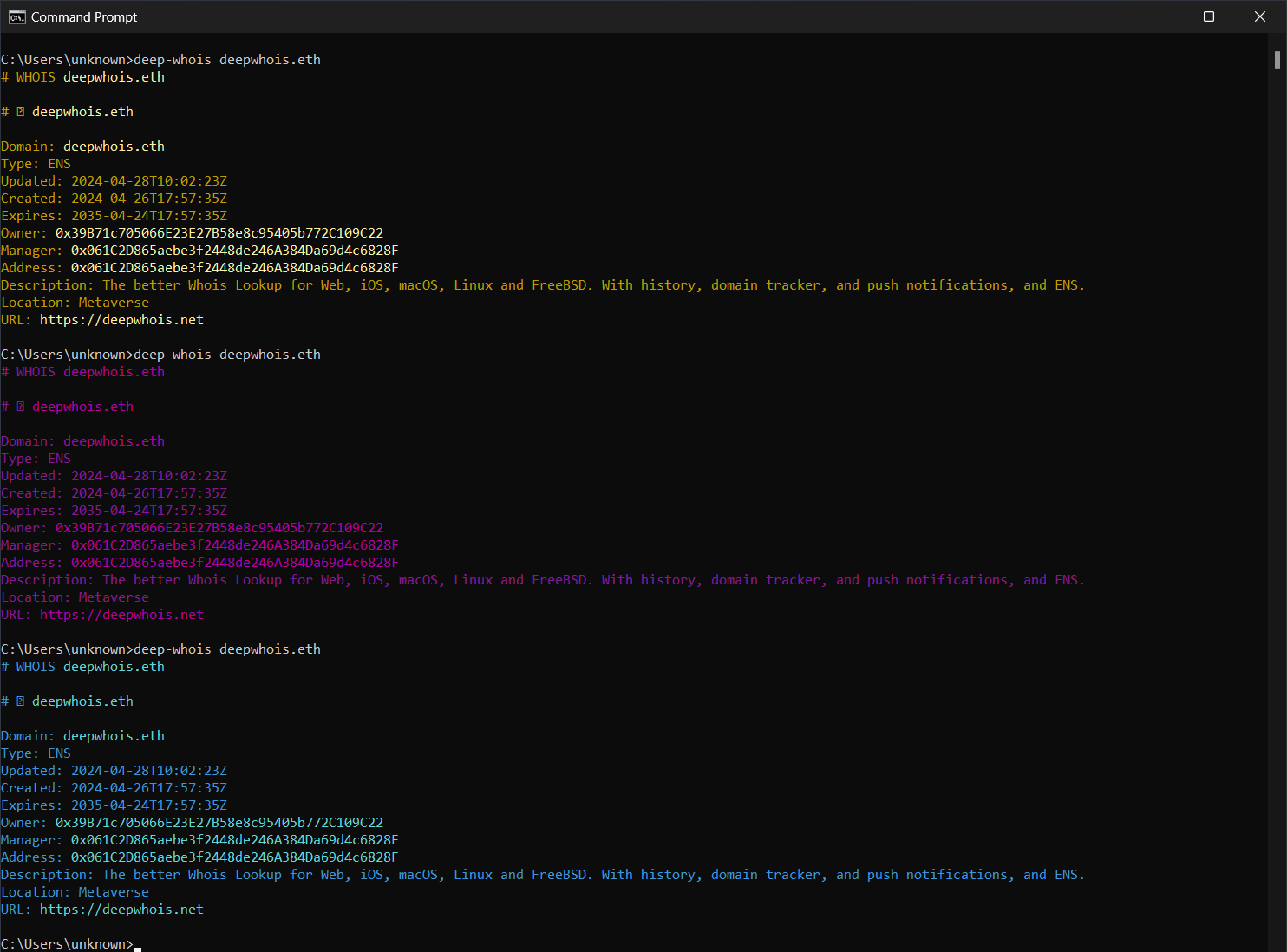Screen dimensions: 1287x952
Task: Click the Owner address starting with 0x39B71c
Action: pos(219,232)
